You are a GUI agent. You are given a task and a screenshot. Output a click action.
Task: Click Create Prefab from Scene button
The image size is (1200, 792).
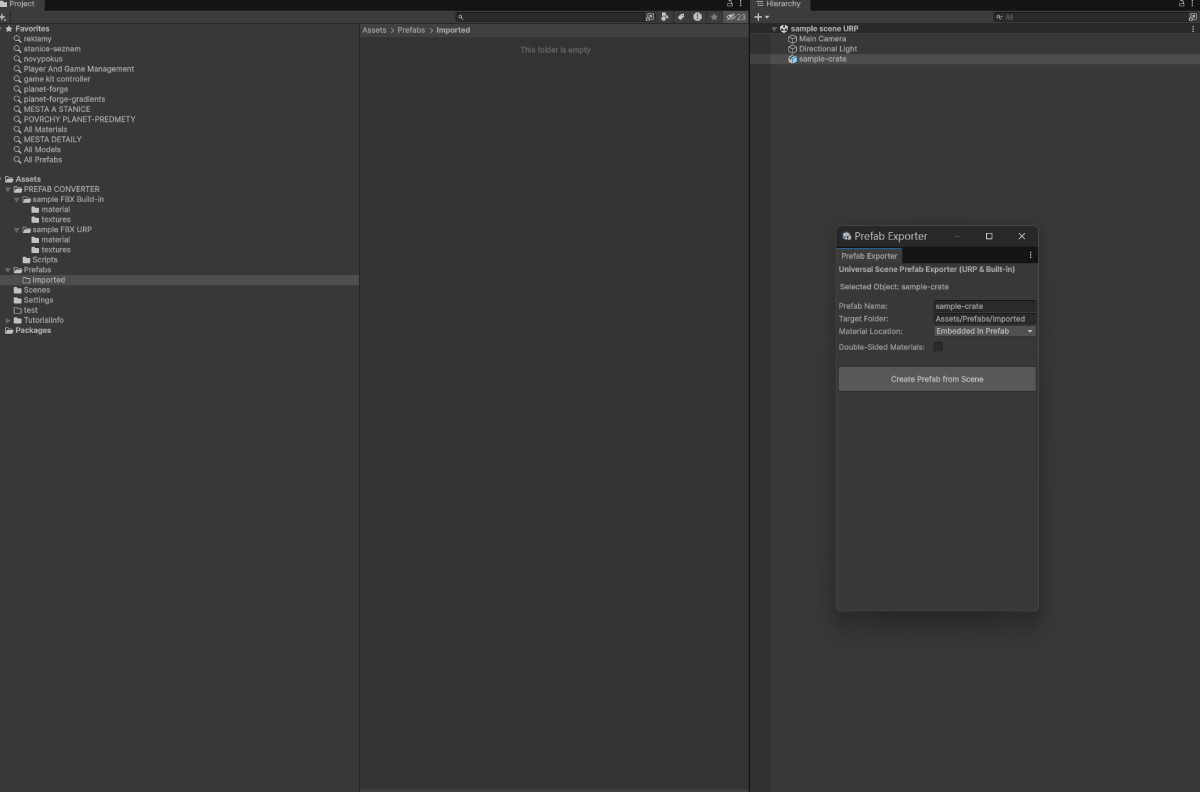coord(937,379)
